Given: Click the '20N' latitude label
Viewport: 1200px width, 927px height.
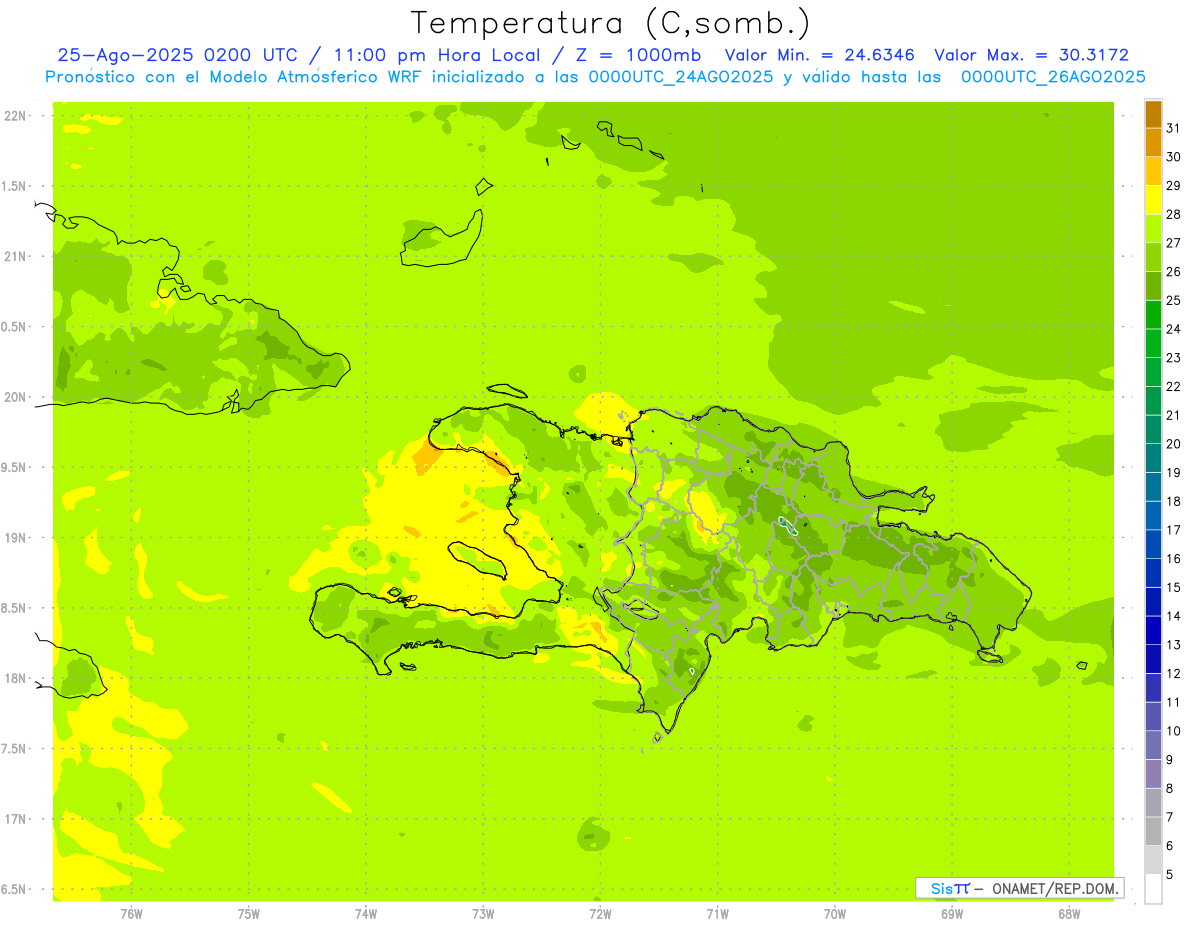Looking at the screenshot, I should click(14, 397).
